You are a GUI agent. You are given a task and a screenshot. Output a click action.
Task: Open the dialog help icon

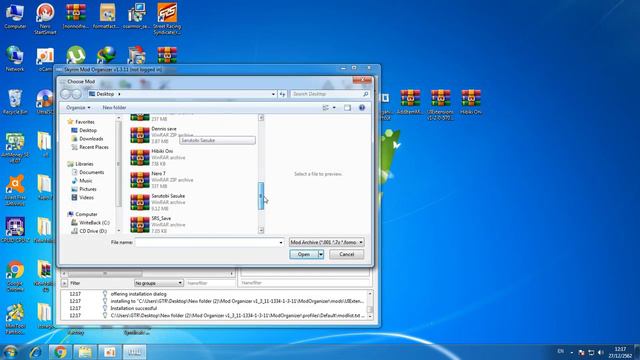click(x=362, y=108)
